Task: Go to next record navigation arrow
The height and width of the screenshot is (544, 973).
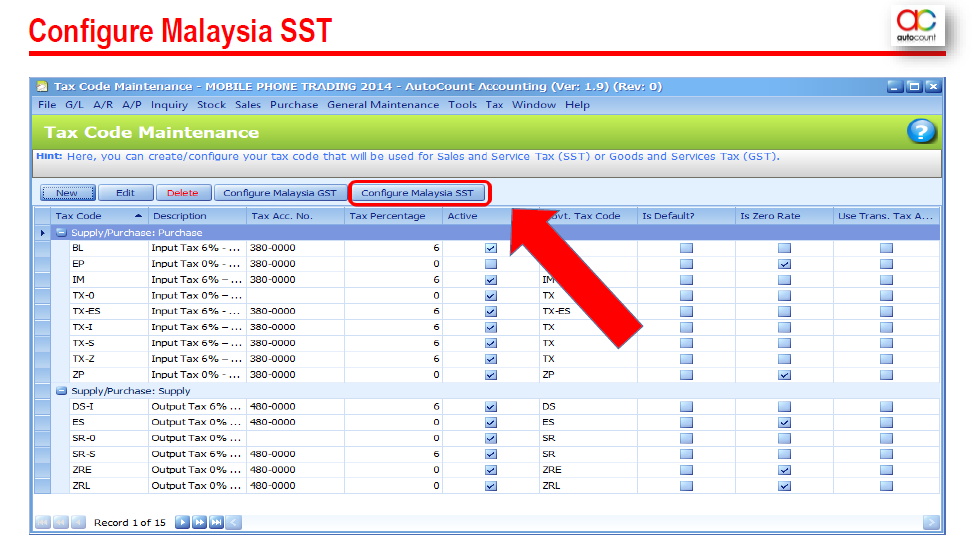Action: coord(182,522)
